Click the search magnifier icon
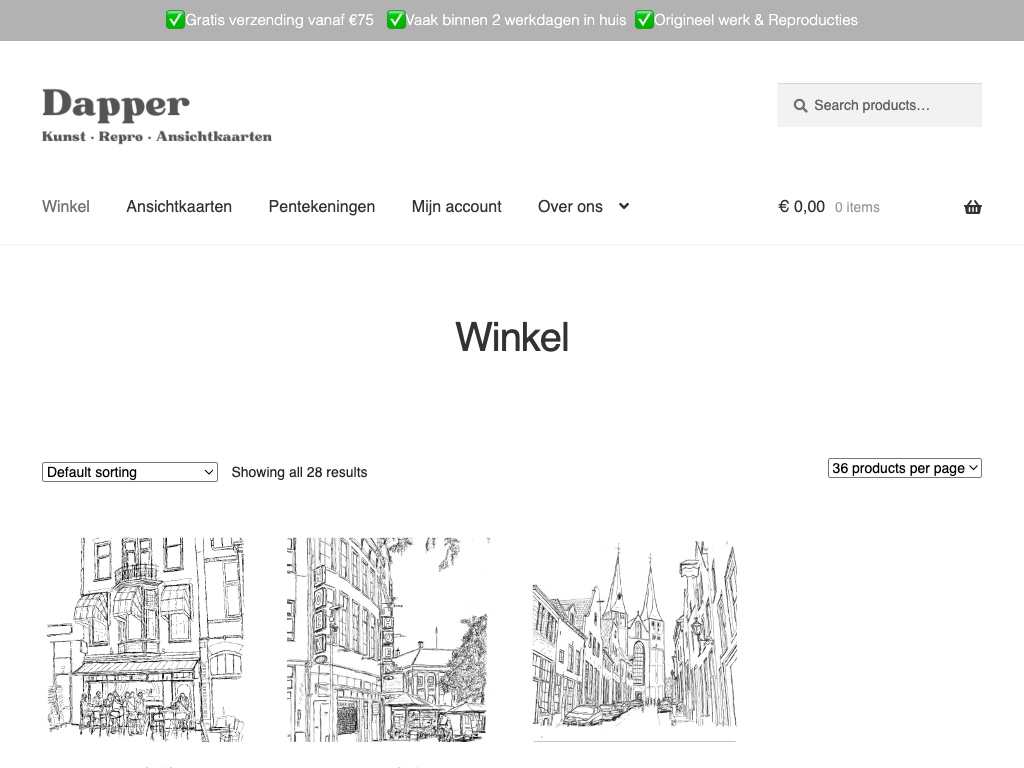This screenshot has height=768, width=1024. pyautogui.click(x=800, y=105)
